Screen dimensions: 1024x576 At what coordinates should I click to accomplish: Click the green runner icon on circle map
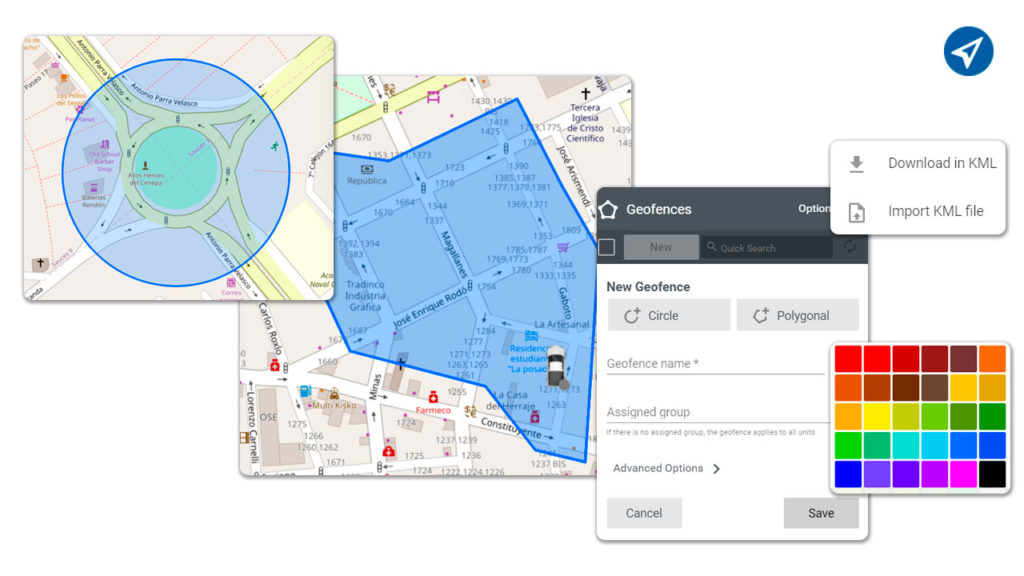pos(275,146)
